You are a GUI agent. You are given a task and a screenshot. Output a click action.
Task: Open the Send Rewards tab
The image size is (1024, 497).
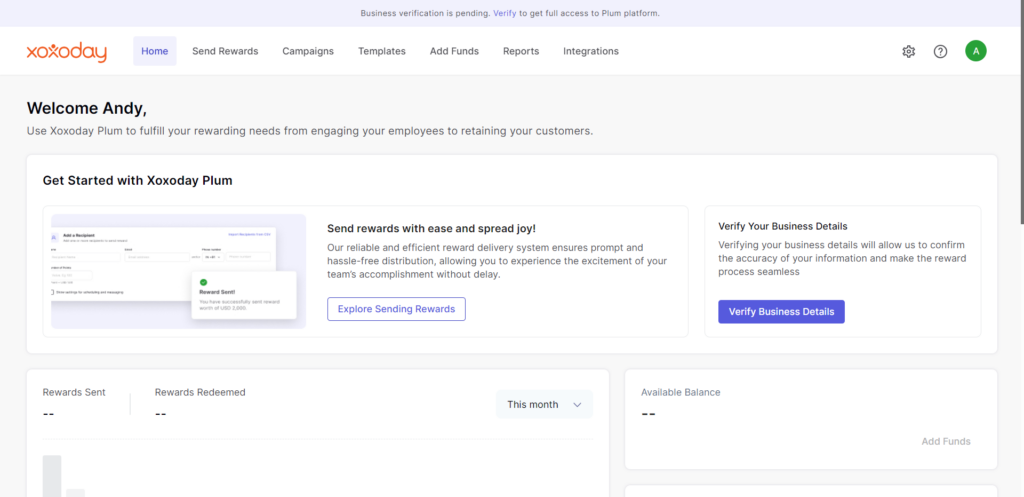pos(225,51)
